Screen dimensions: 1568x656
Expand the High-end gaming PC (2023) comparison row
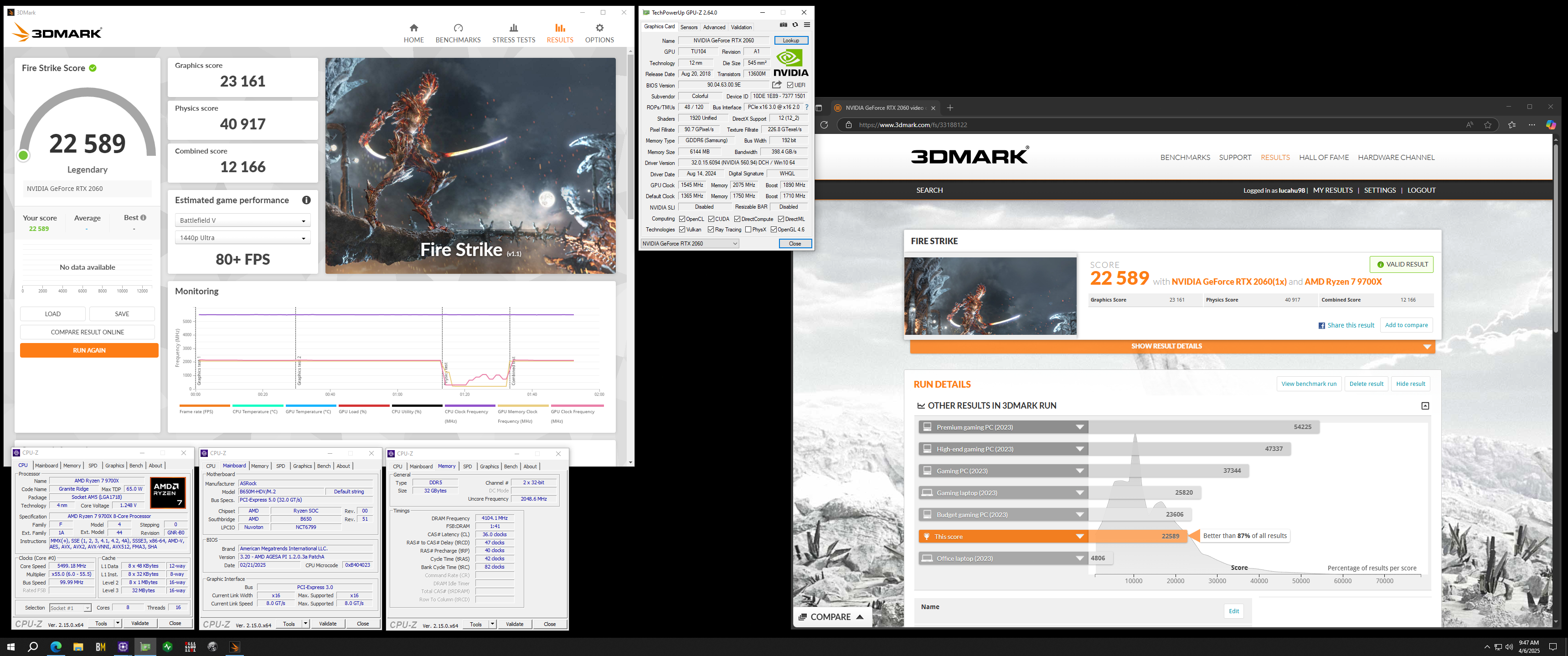[x=1002, y=449]
